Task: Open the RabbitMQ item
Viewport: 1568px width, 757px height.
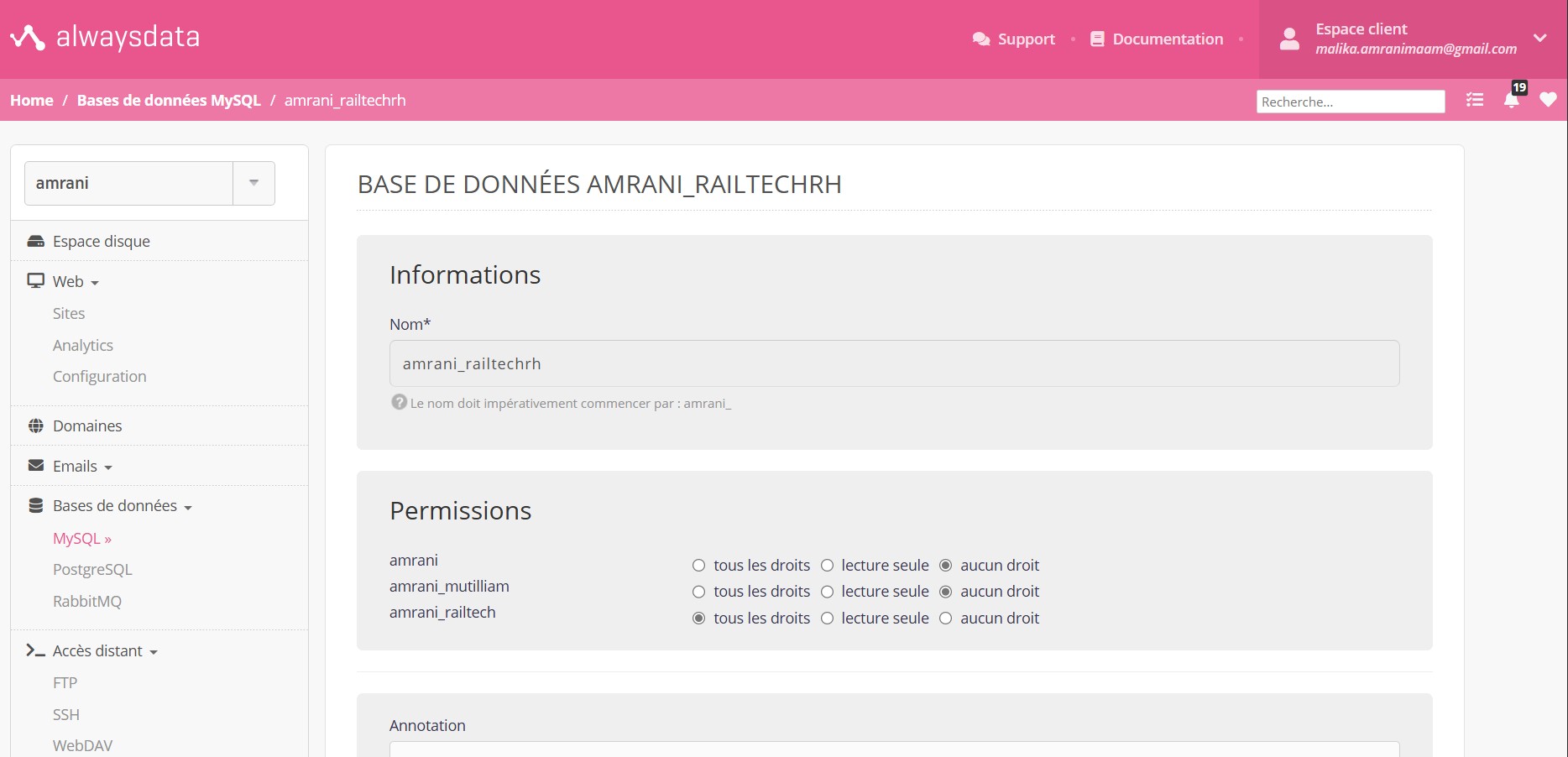Action: coord(87,601)
